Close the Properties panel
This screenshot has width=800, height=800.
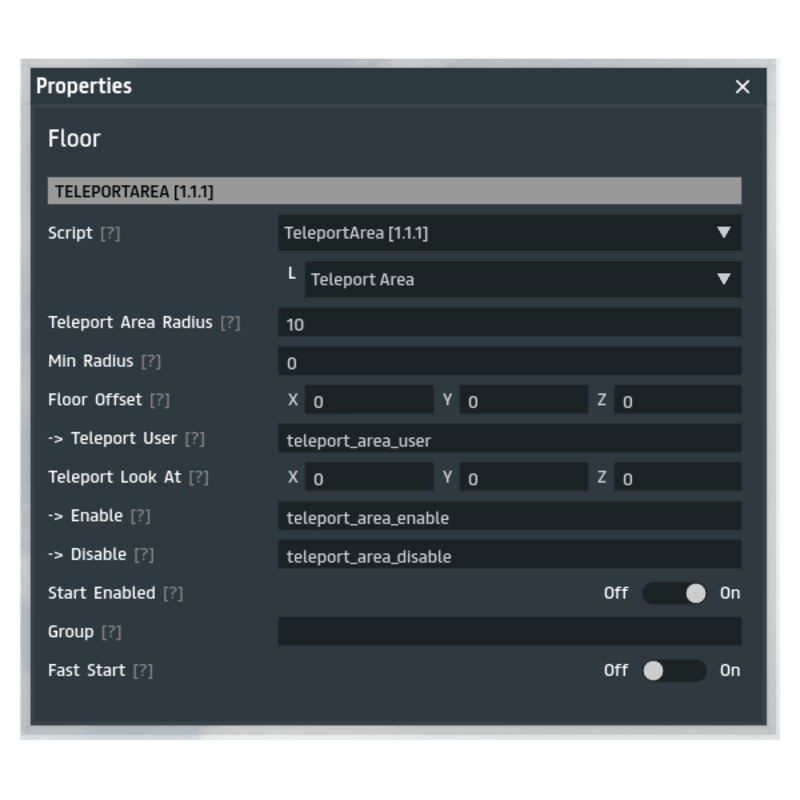coord(742,87)
